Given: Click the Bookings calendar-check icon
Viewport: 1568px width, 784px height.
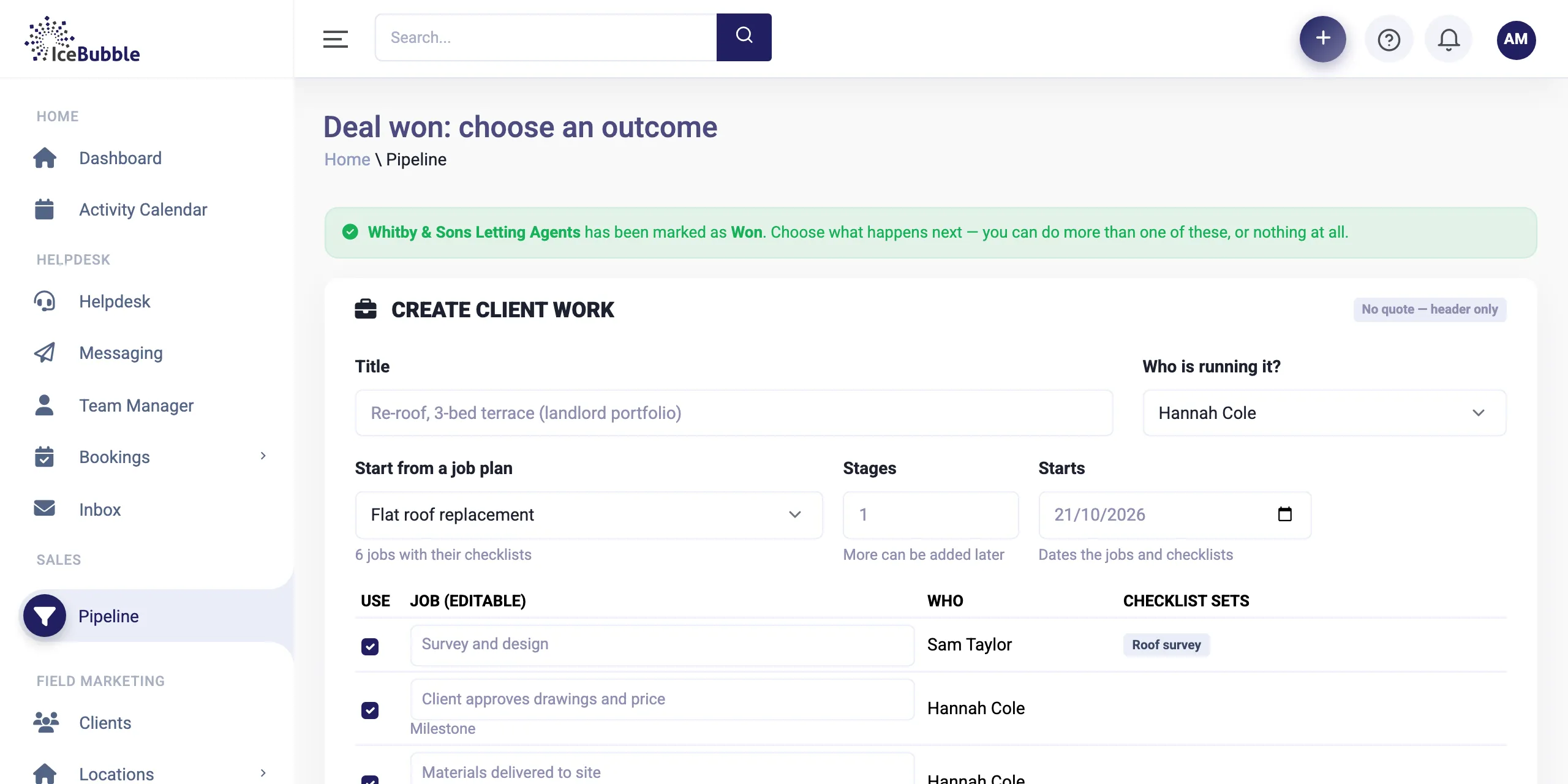Looking at the screenshot, I should (x=44, y=457).
